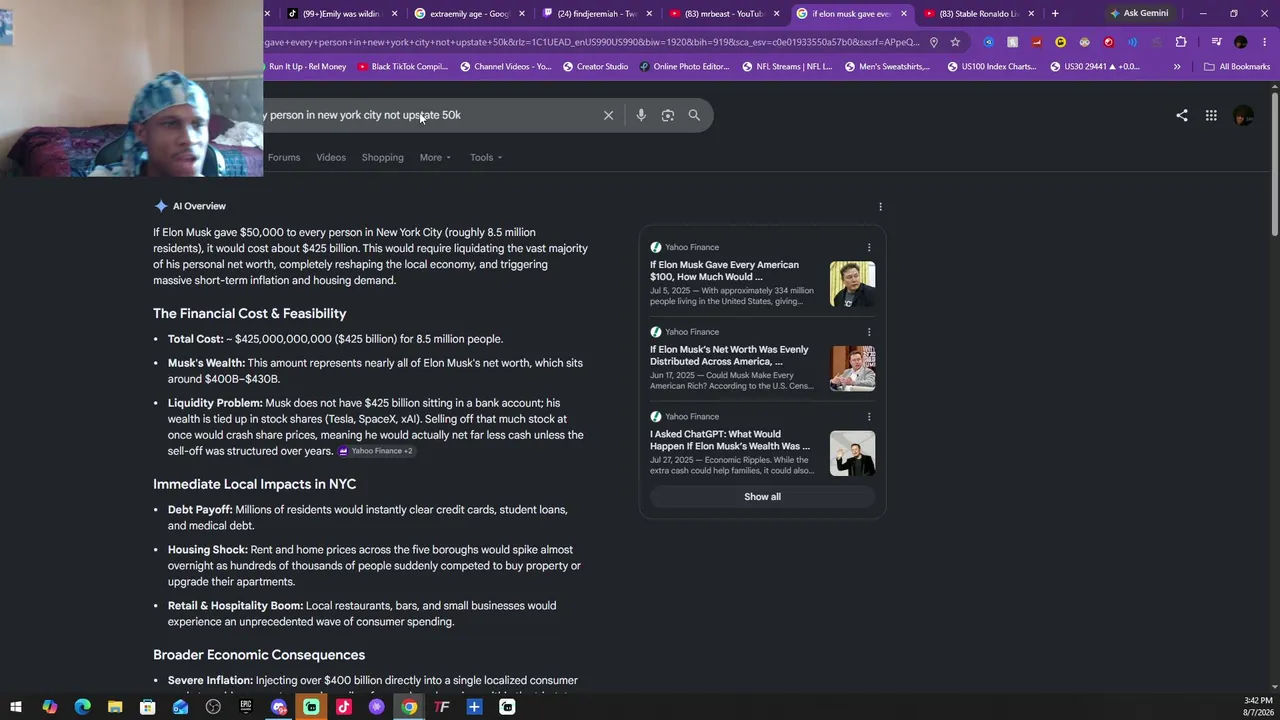Open options for the 'Gave Every American $100' result
This screenshot has width=1280, height=720.
869,248
